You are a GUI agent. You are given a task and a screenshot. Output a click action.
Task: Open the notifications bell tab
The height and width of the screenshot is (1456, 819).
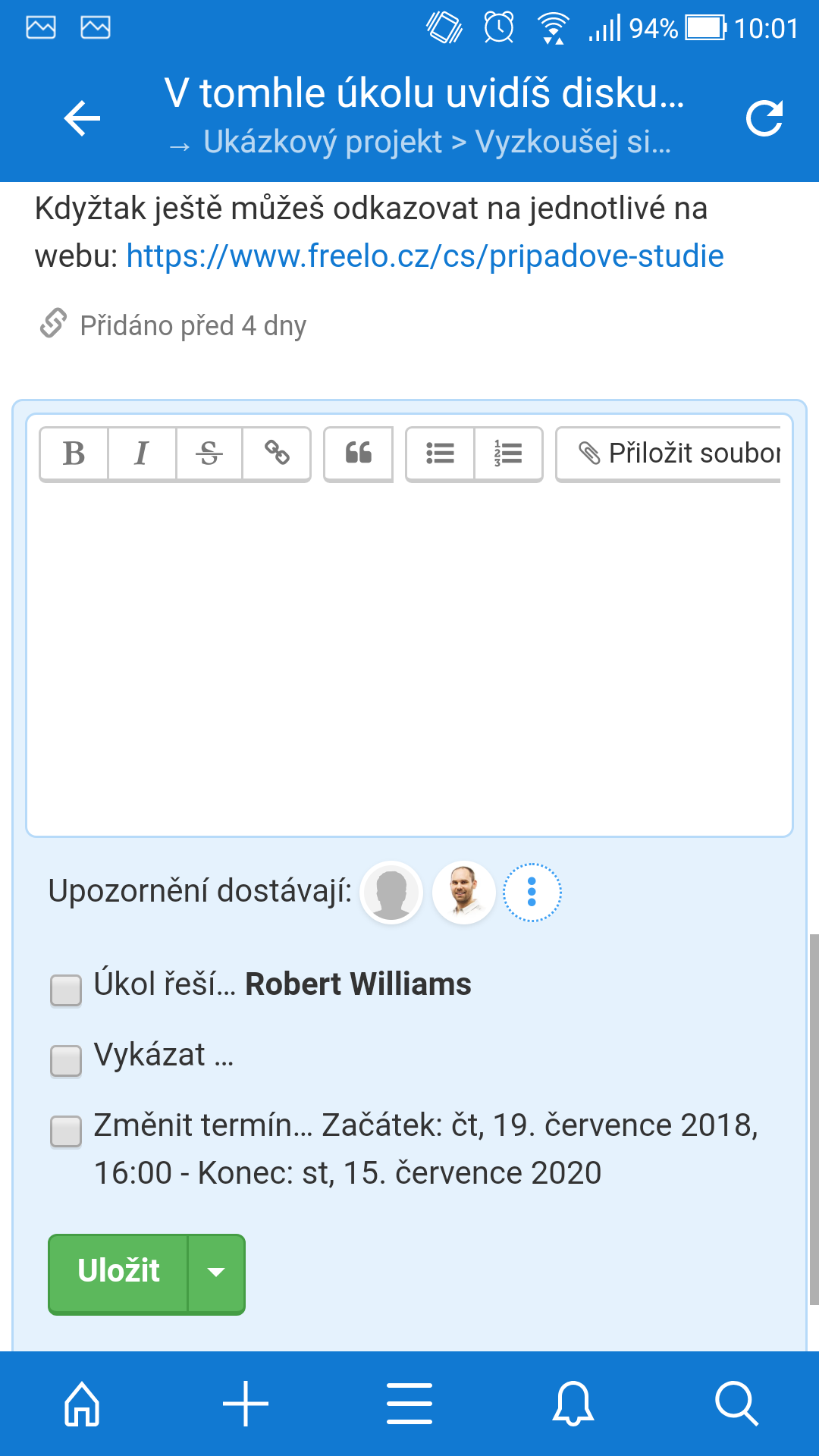tap(573, 1404)
